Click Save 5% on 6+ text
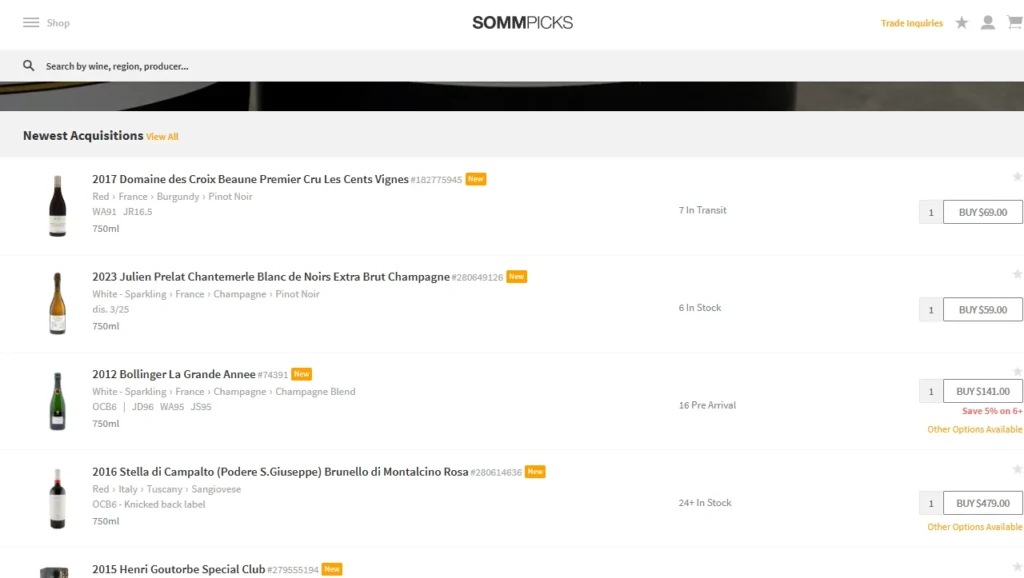Screen dimensions: 1024x578 pos(992,411)
